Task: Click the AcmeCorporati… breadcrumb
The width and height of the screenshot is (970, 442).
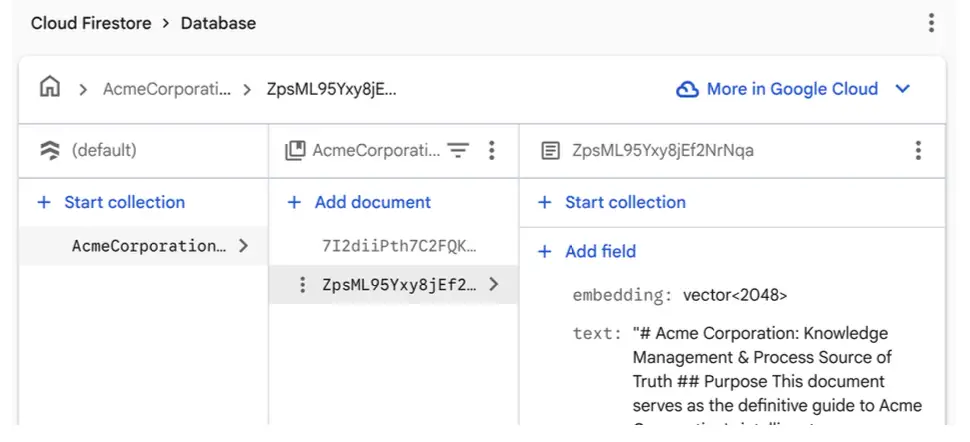Action: 167,89
